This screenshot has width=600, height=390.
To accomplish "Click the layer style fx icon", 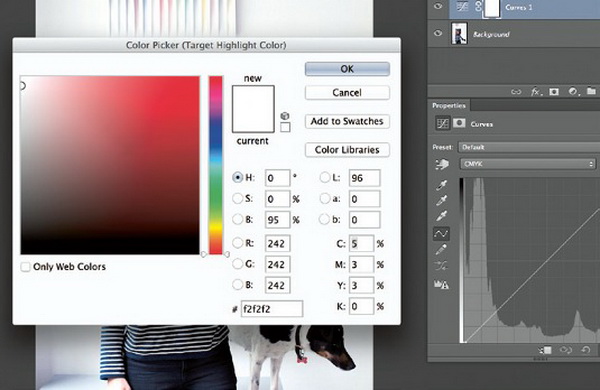I will click(536, 91).
